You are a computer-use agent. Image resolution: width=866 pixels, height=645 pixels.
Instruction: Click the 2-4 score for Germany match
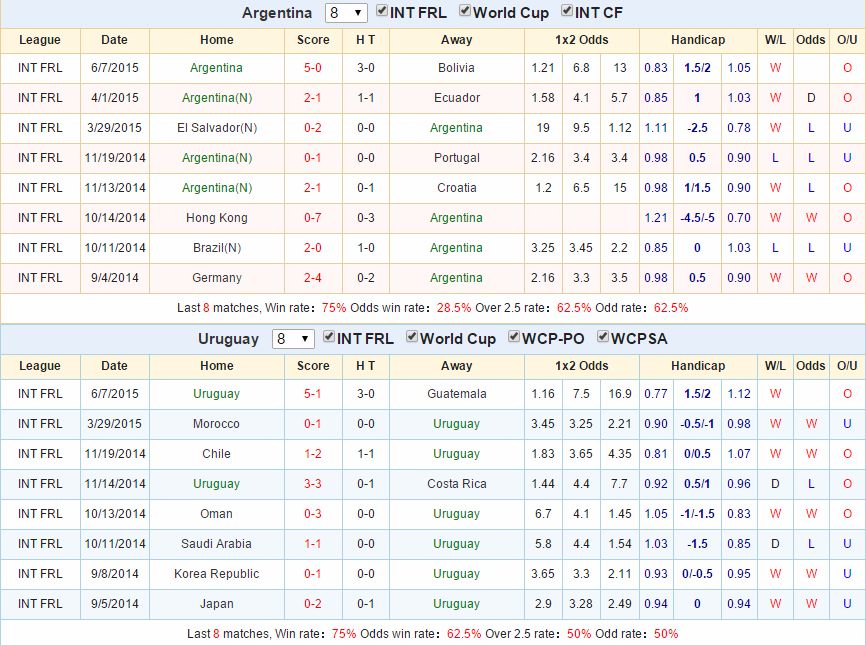[x=313, y=278]
